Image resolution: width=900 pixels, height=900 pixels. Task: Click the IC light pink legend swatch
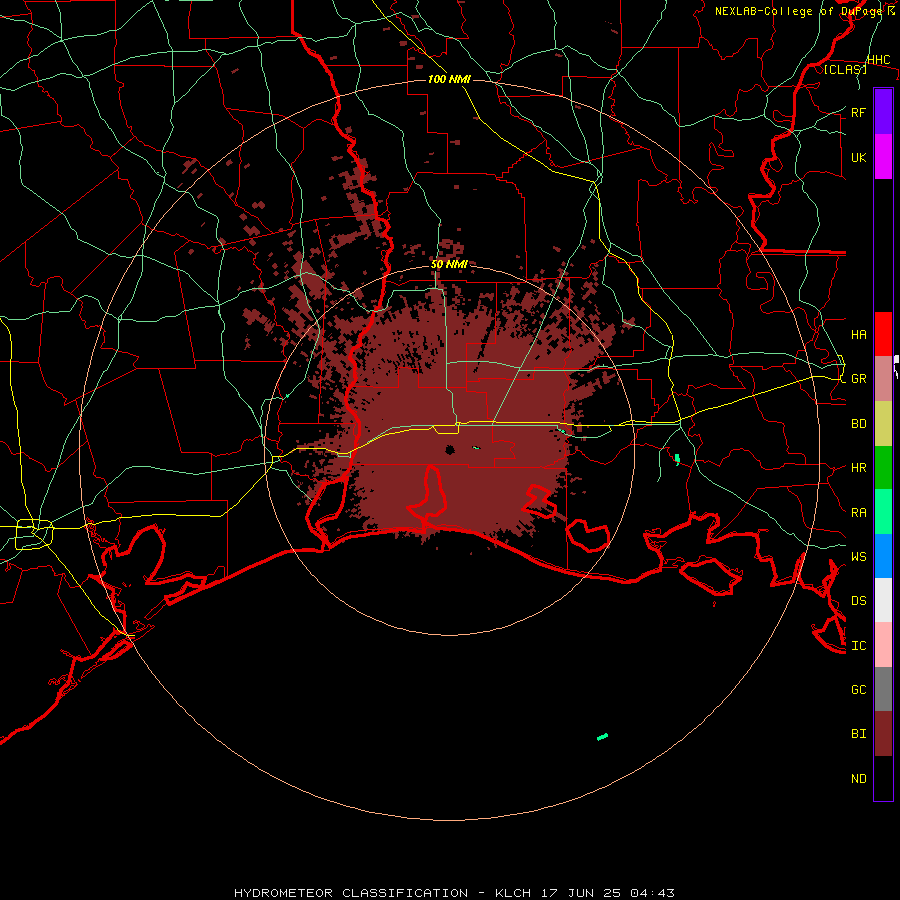click(883, 645)
